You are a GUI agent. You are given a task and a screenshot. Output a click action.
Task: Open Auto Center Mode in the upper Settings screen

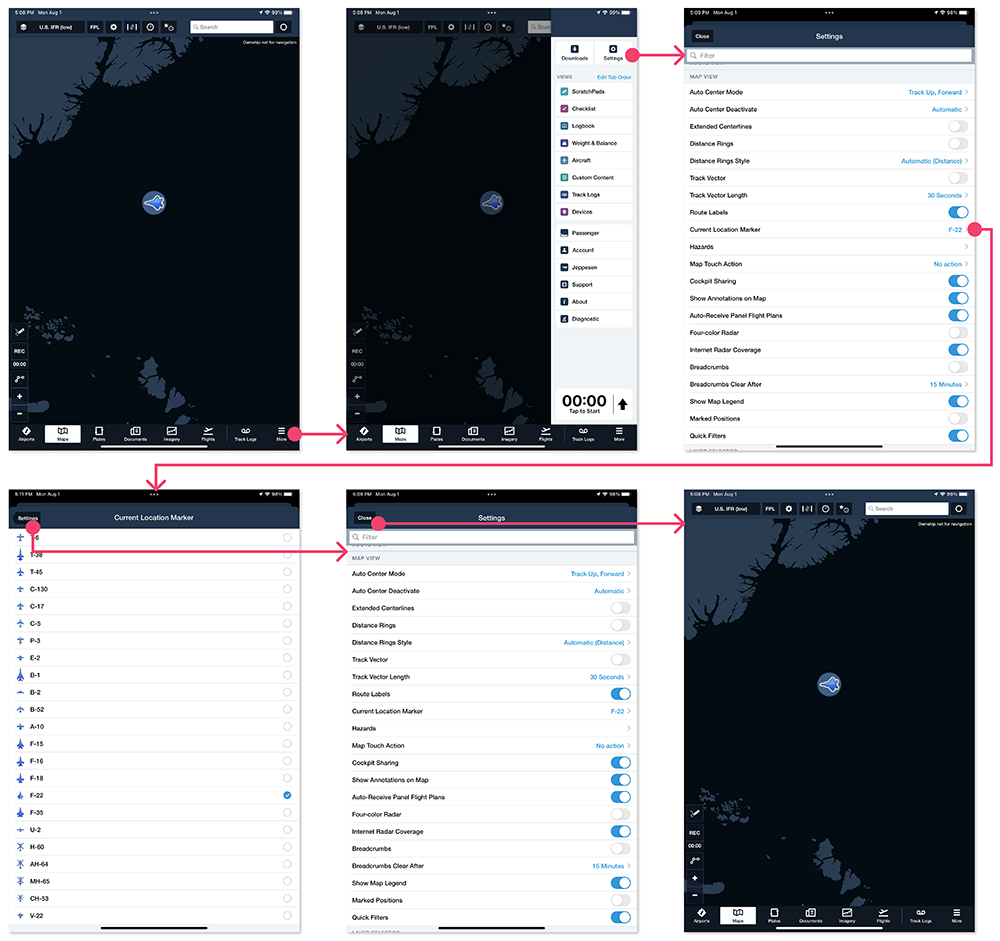pyautogui.click(x=829, y=92)
